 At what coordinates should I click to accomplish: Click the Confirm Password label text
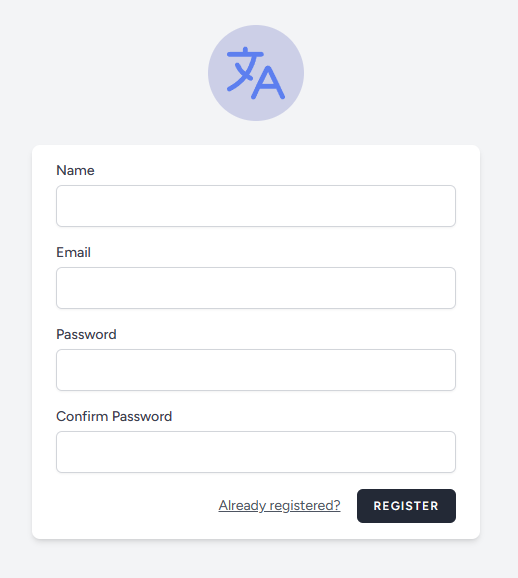[114, 416]
